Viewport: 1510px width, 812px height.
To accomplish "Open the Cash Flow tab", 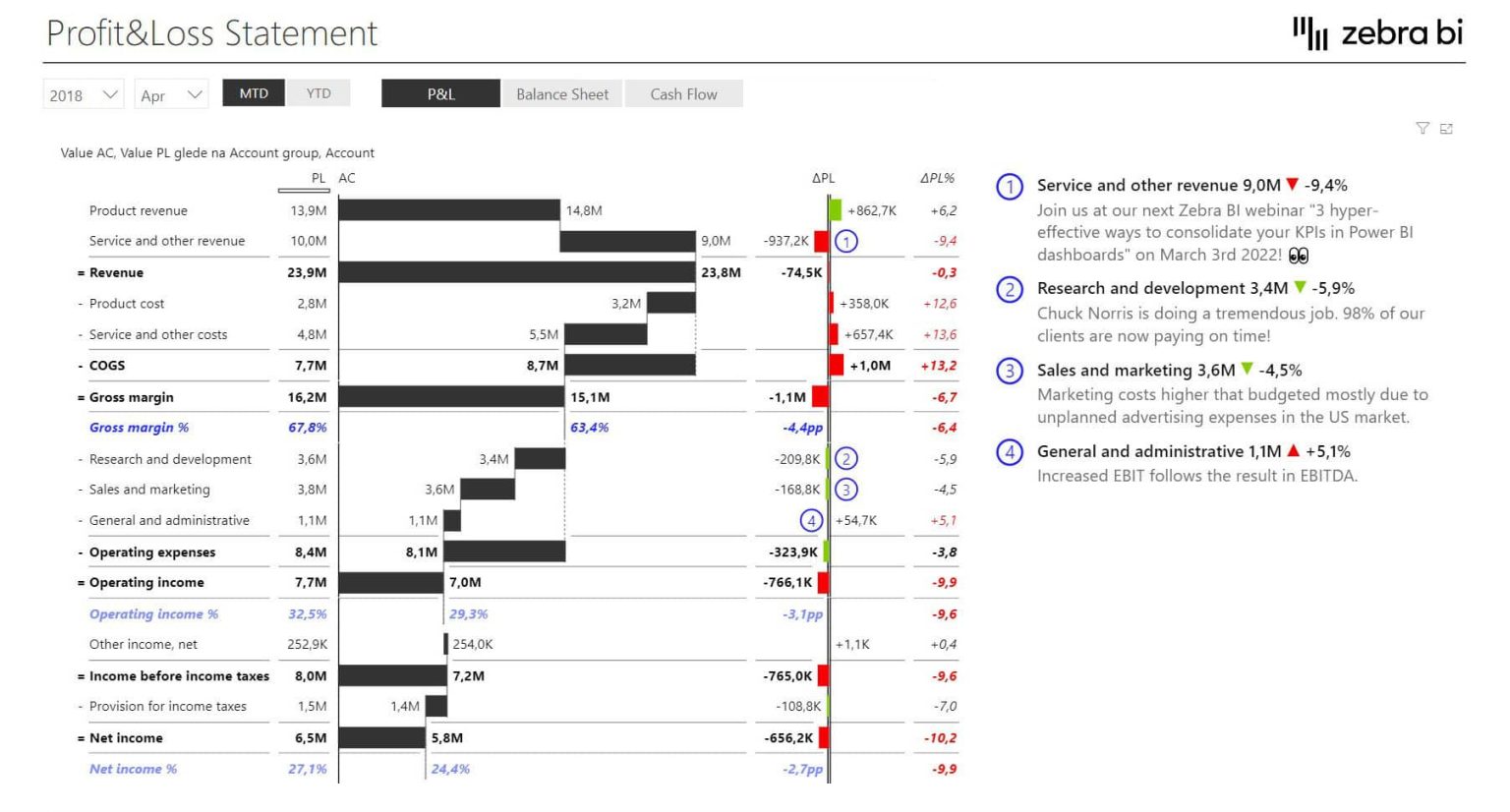I will tap(684, 94).
